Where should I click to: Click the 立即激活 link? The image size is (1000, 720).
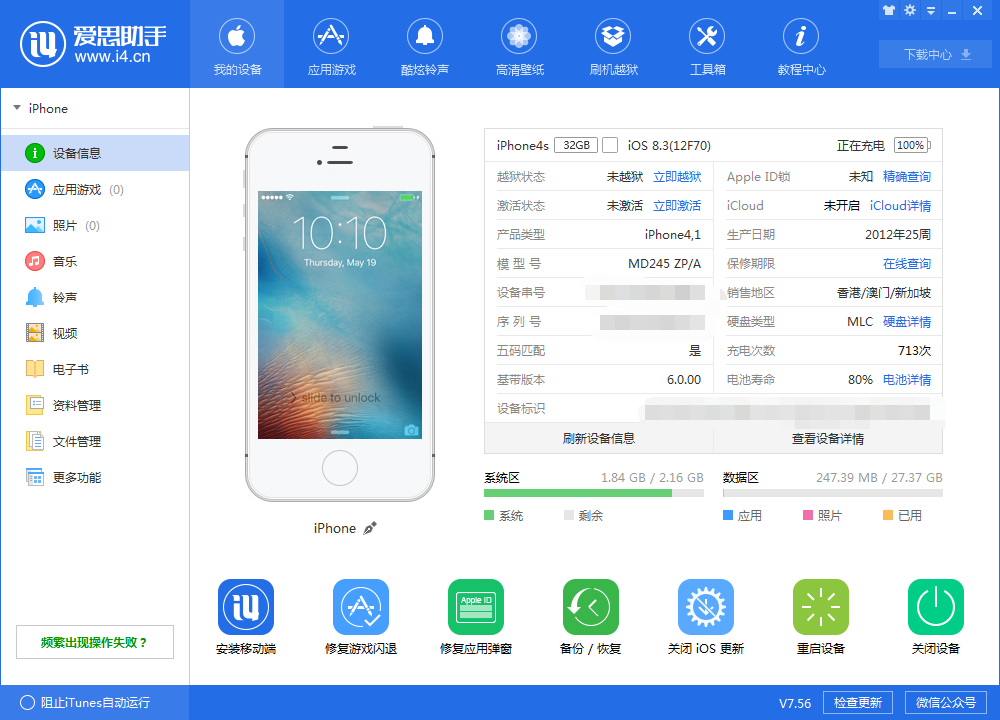[x=677, y=205]
